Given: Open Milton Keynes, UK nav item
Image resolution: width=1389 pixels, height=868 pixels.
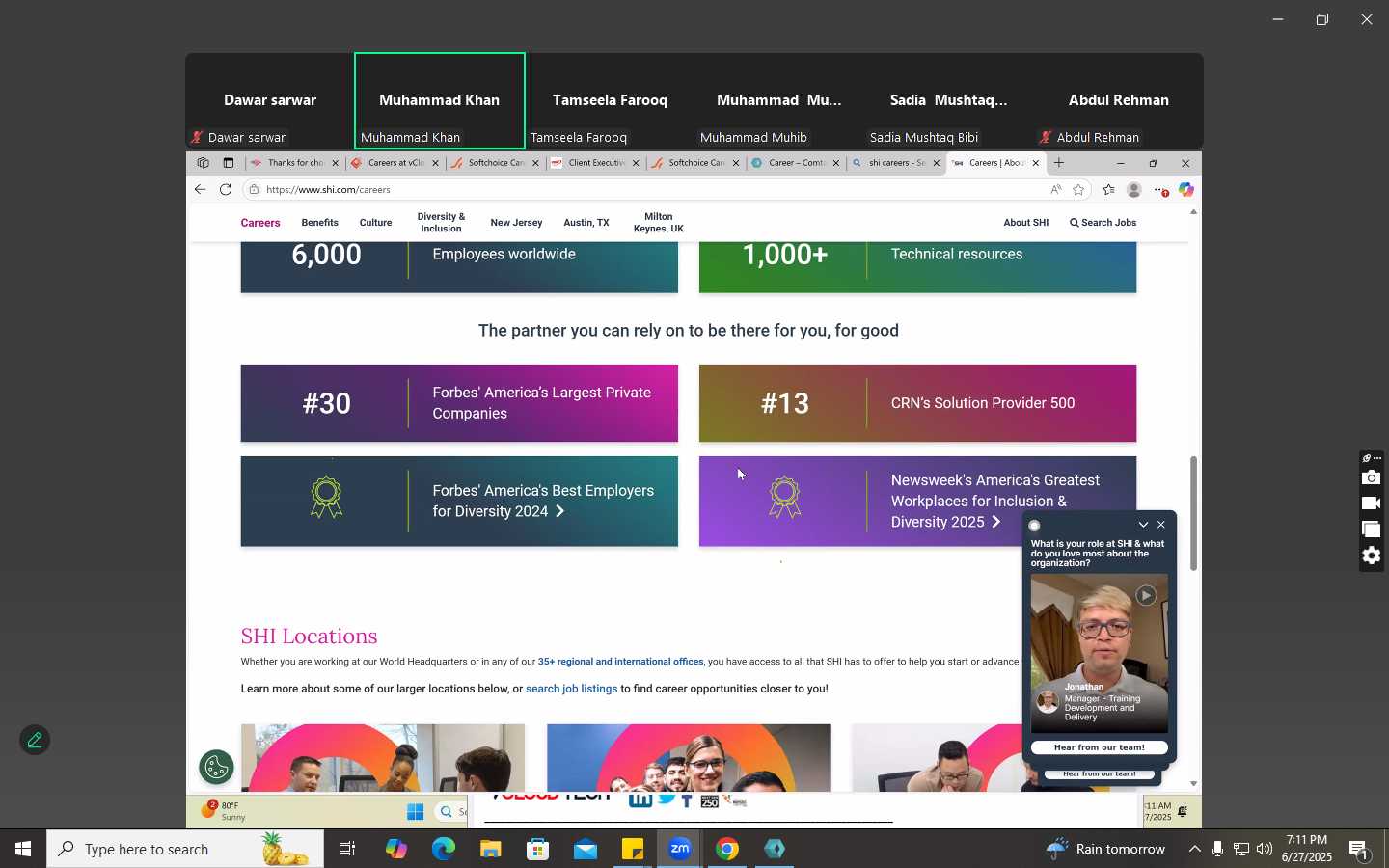Looking at the screenshot, I should [658, 223].
